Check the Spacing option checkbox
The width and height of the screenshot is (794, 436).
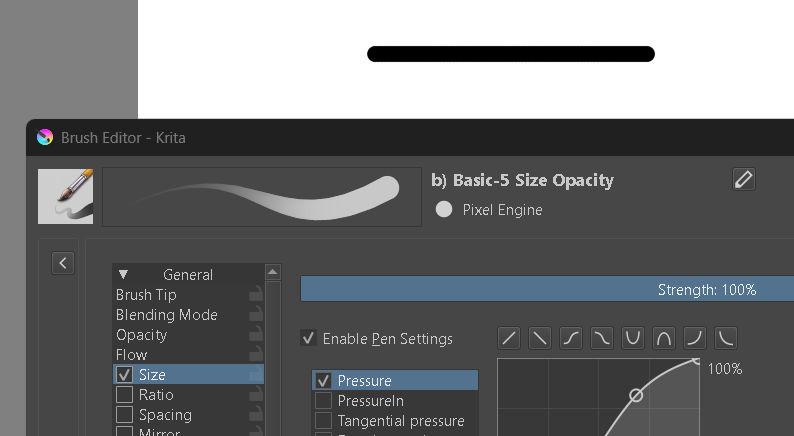tap(124, 415)
